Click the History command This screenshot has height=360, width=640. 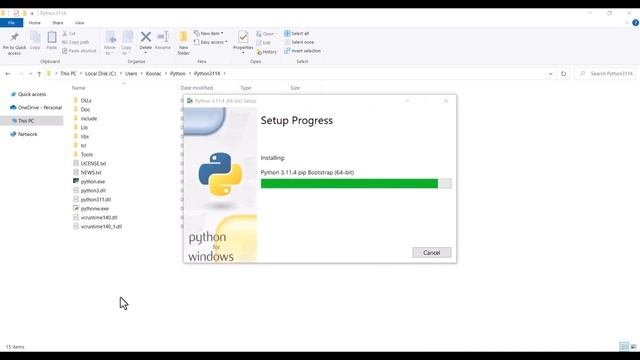(x=267, y=52)
